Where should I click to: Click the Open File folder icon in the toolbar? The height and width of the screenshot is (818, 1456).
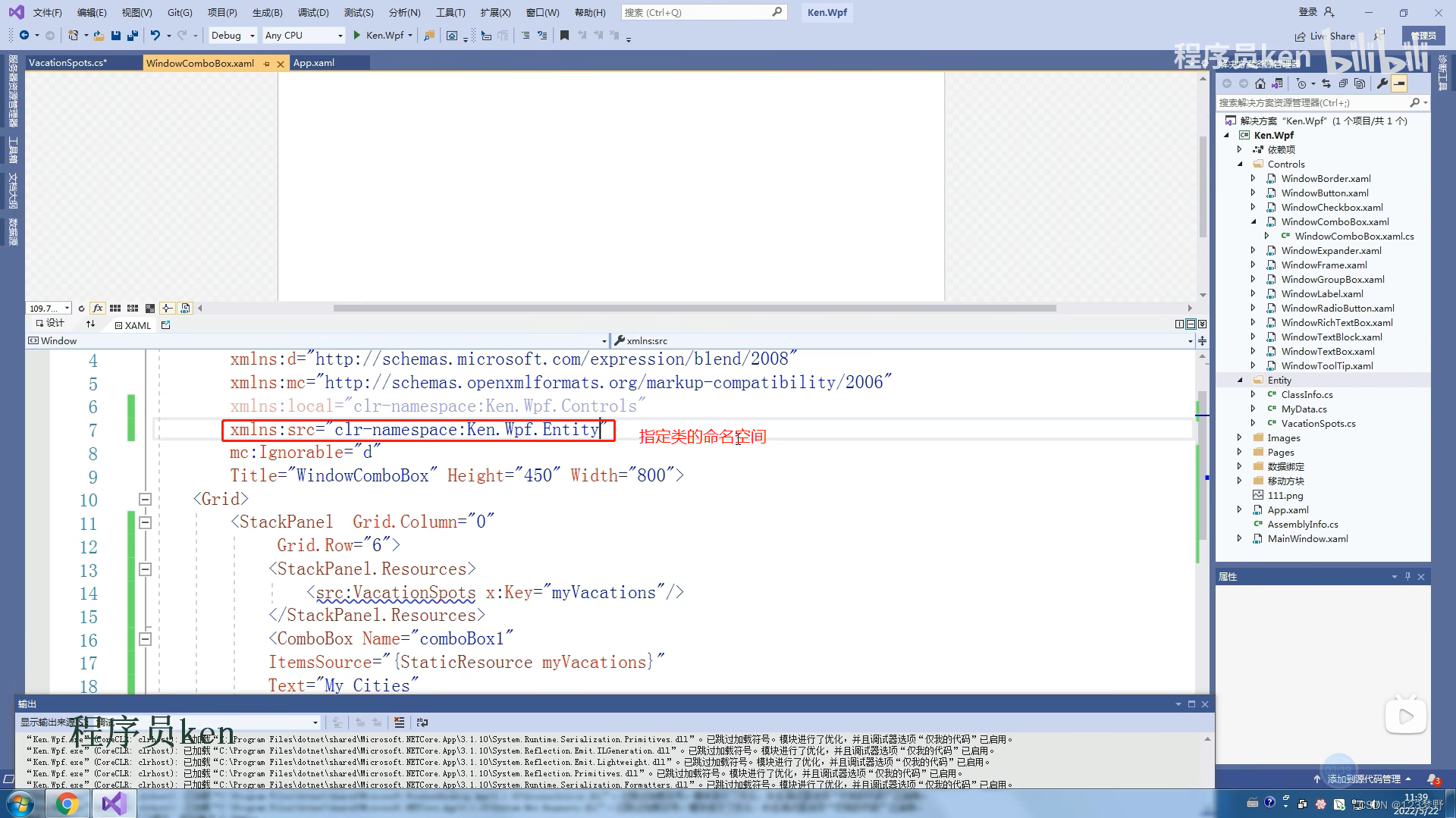[x=99, y=36]
